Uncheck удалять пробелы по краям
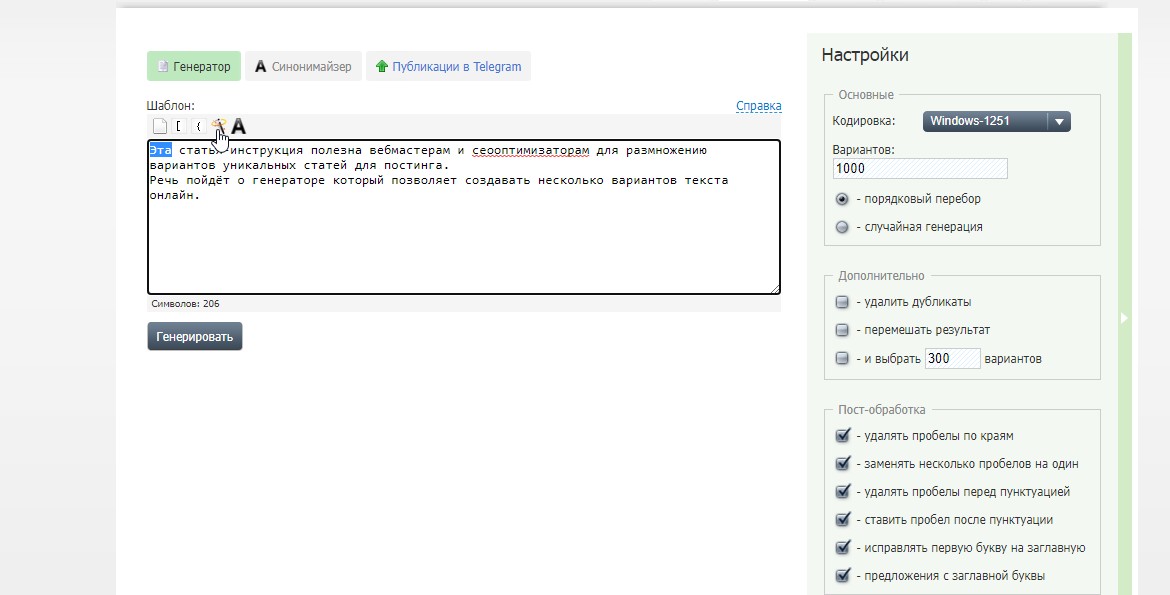The height and width of the screenshot is (595, 1170). (842, 436)
